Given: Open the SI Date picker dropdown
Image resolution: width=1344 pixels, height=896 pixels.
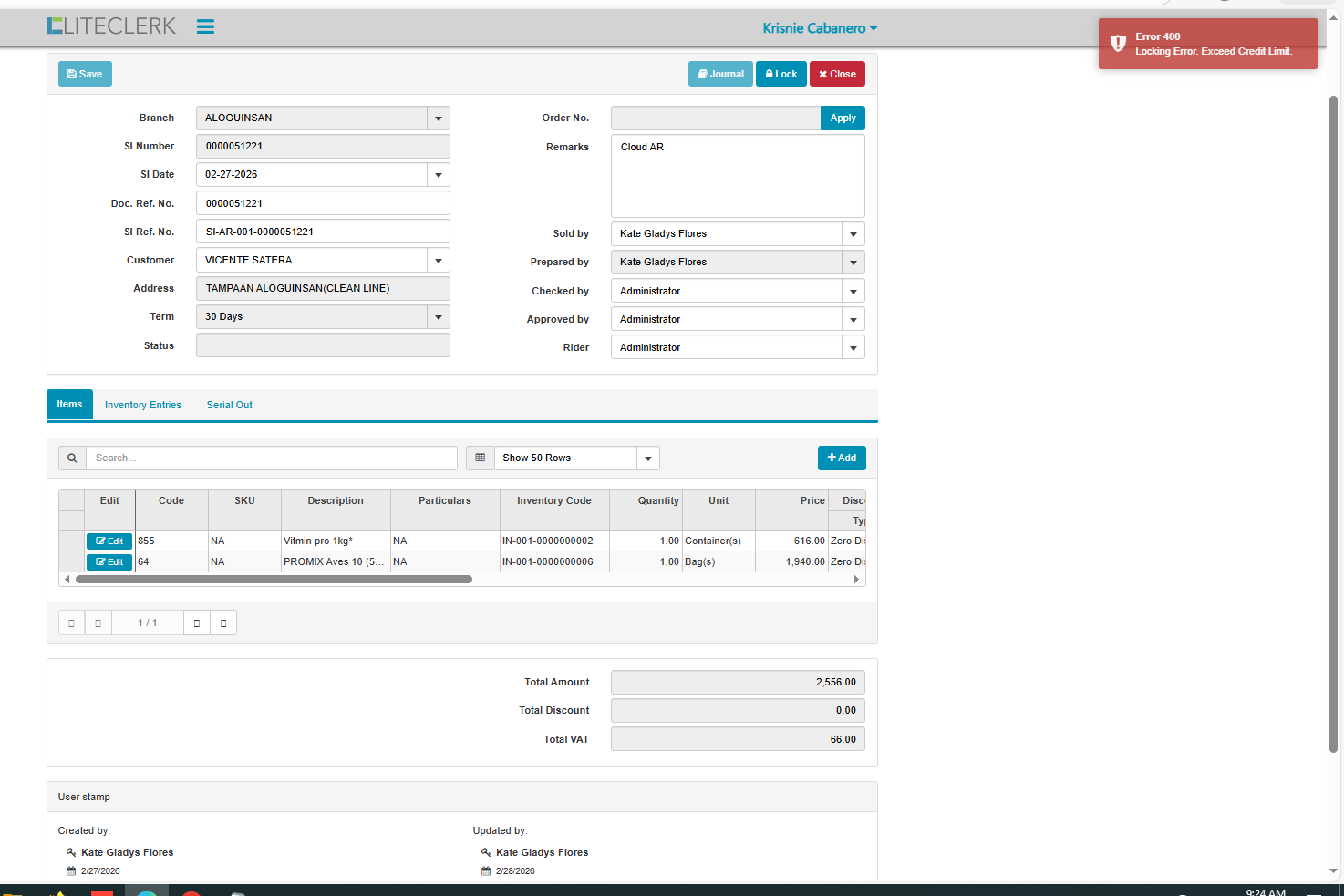Looking at the screenshot, I should coord(439,175).
